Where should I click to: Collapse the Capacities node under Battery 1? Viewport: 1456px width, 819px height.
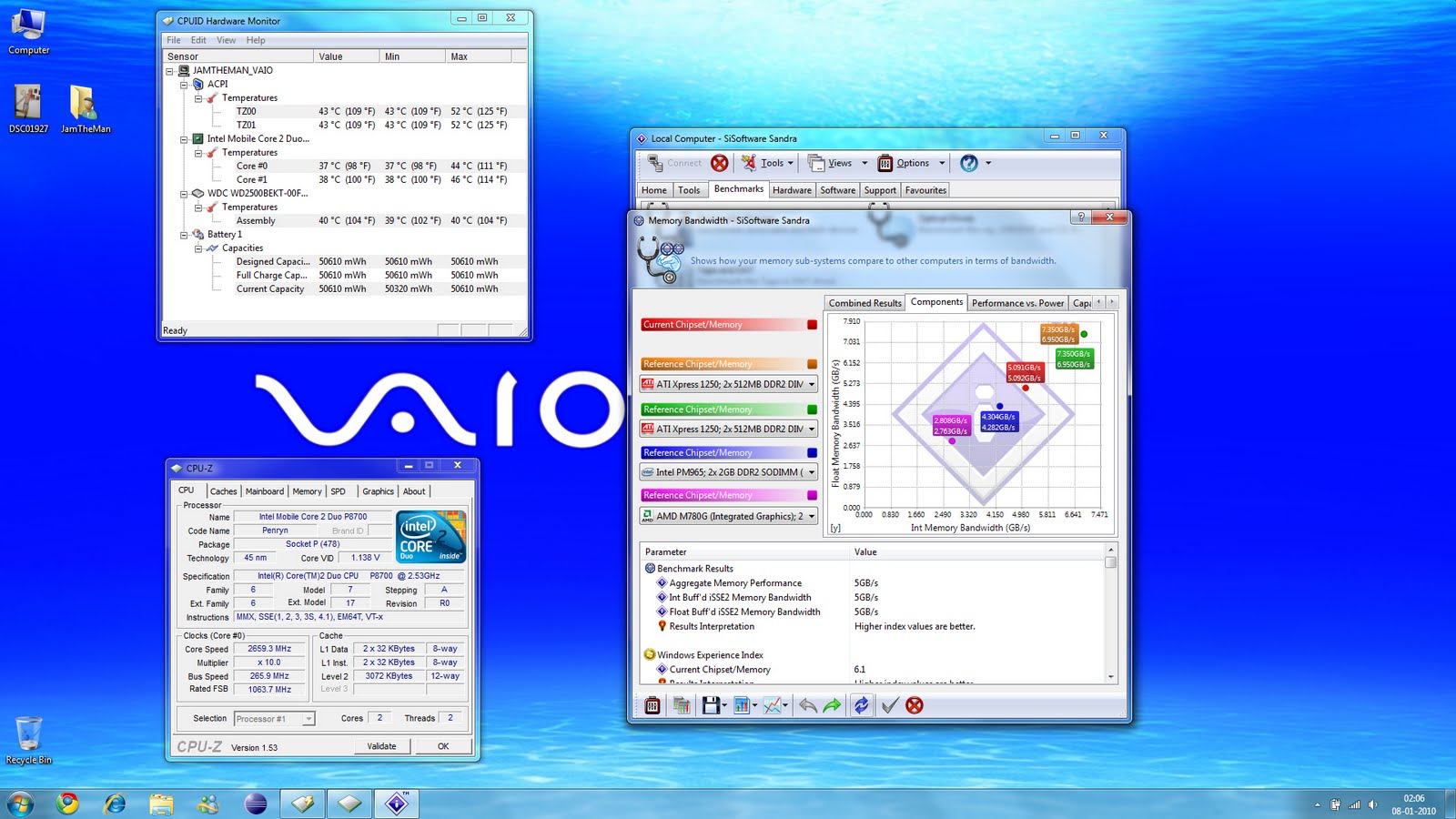(198, 248)
